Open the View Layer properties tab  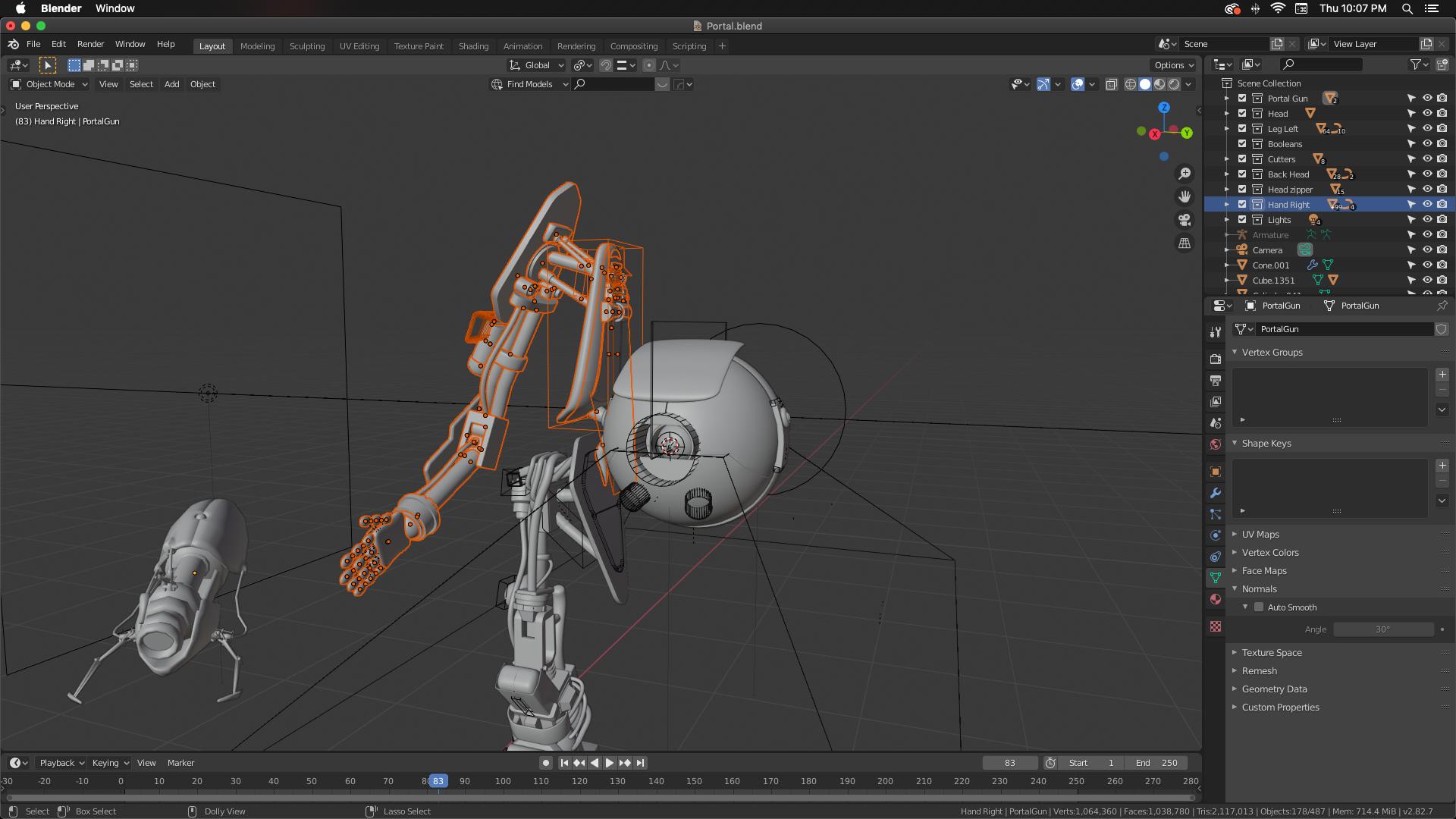[1216, 401]
